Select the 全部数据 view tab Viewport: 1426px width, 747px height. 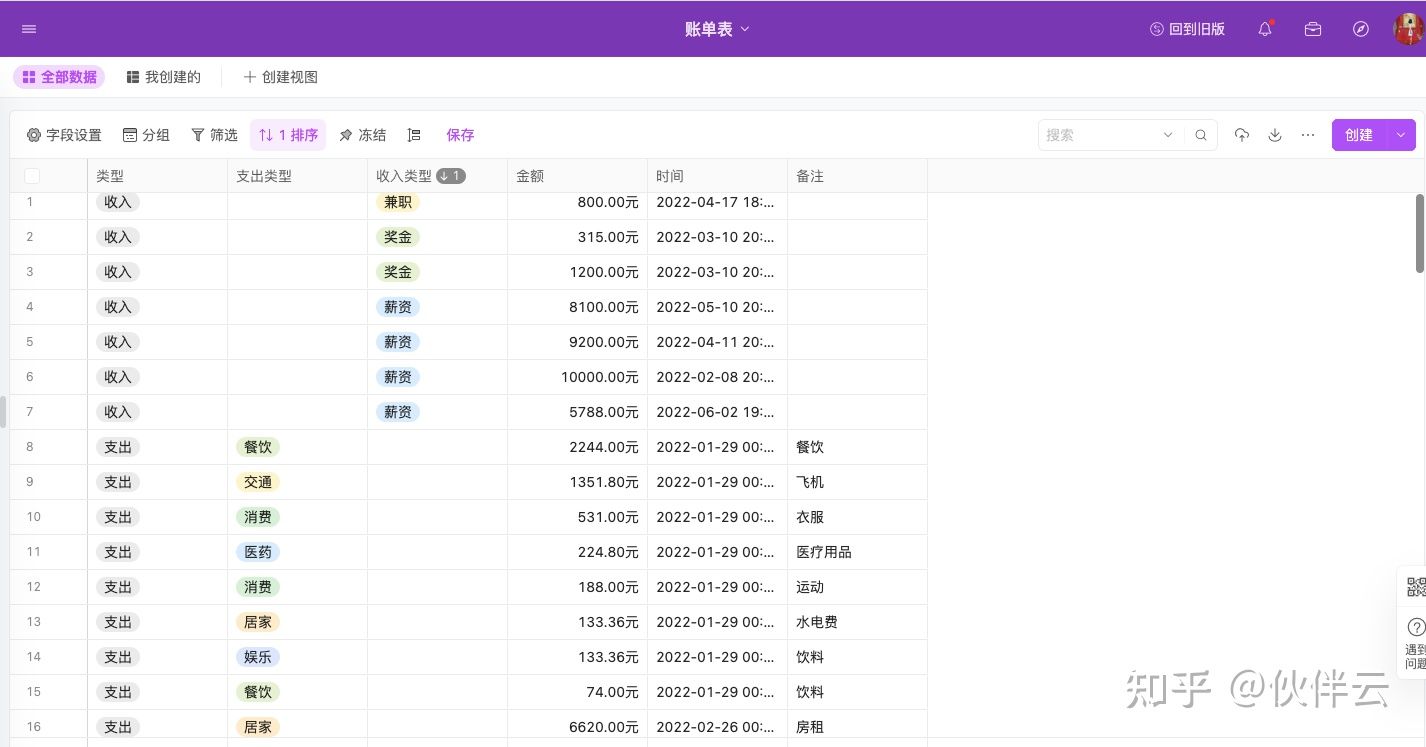pos(59,77)
